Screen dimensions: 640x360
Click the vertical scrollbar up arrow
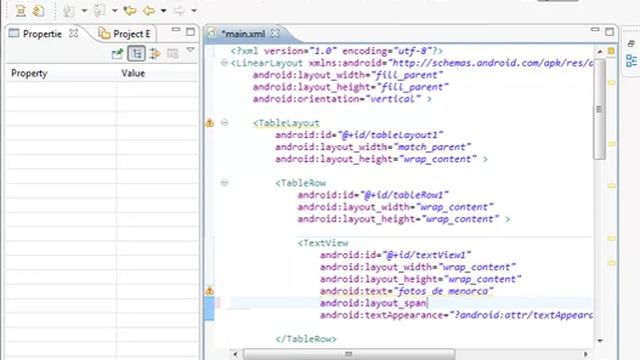click(x=600, y=52)
